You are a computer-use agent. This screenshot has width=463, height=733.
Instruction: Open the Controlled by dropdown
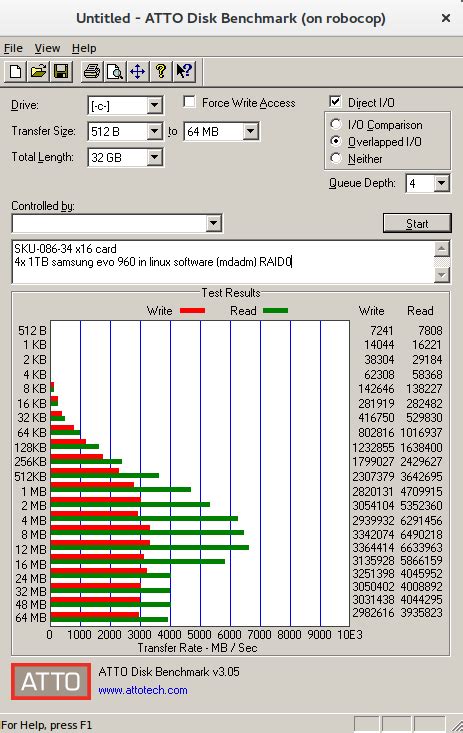(x=213, y=223)
